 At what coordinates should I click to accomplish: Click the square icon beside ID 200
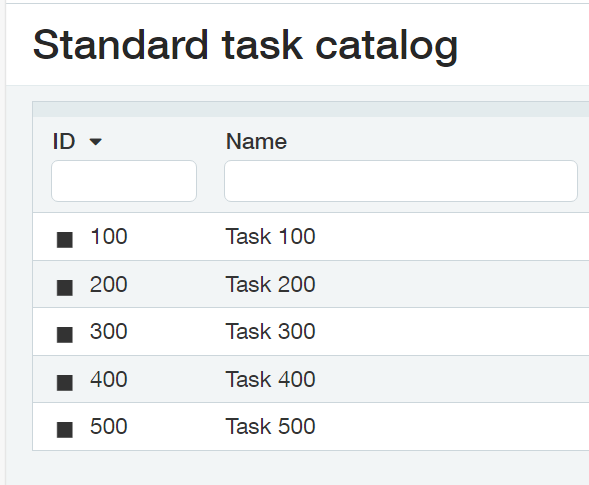pos(65,288)
